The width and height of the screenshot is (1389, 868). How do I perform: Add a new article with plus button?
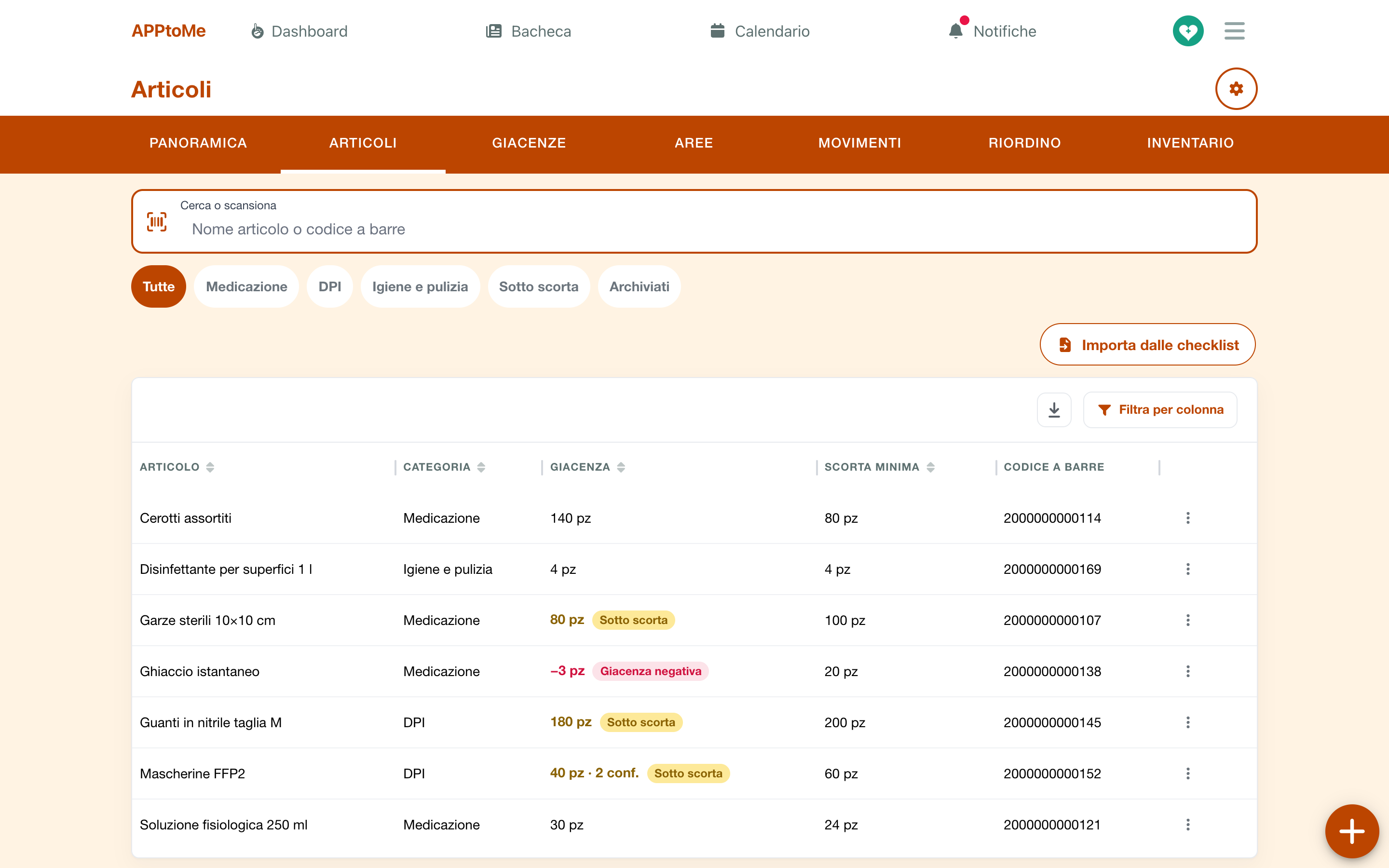coord(1352,831)
